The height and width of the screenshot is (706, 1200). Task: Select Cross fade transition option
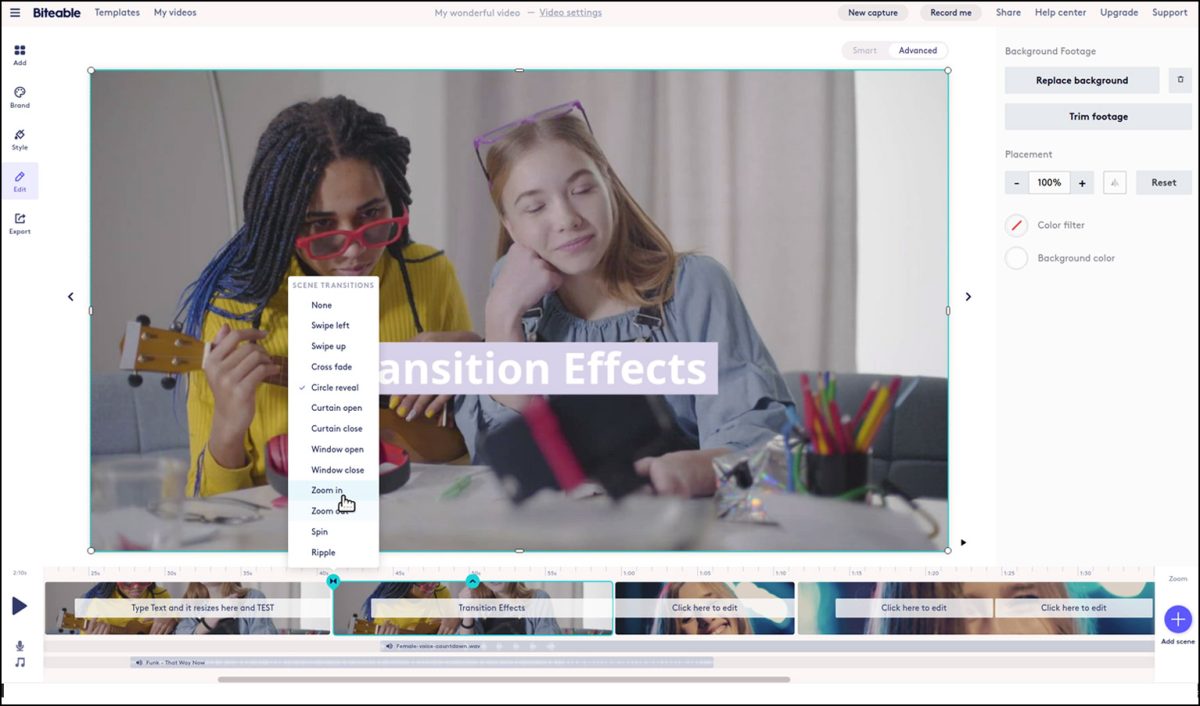tap(331, 367)
